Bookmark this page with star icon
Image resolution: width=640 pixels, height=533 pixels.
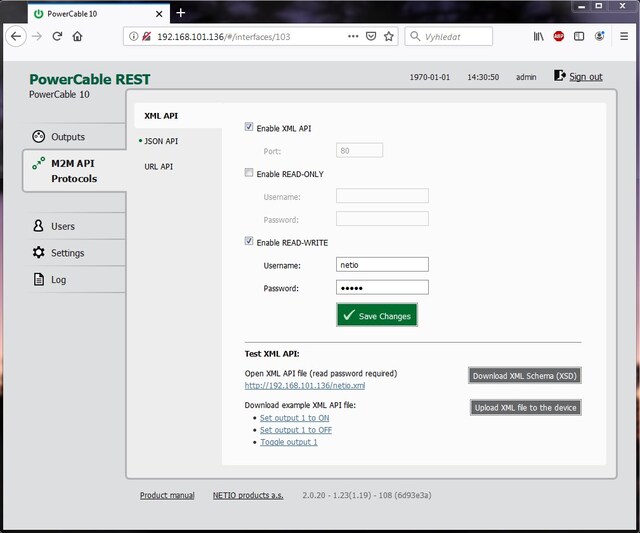pyautogui.click(x=389, y=36)
